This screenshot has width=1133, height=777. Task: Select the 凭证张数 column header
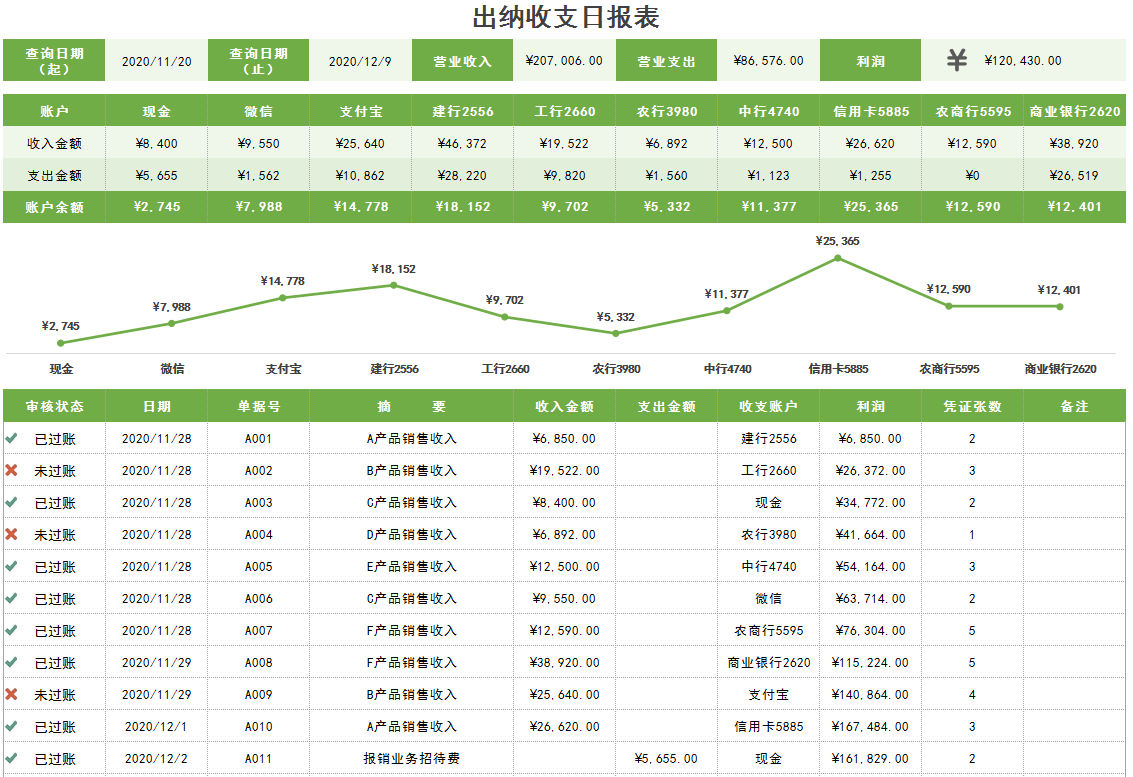(x=972, y=407)
